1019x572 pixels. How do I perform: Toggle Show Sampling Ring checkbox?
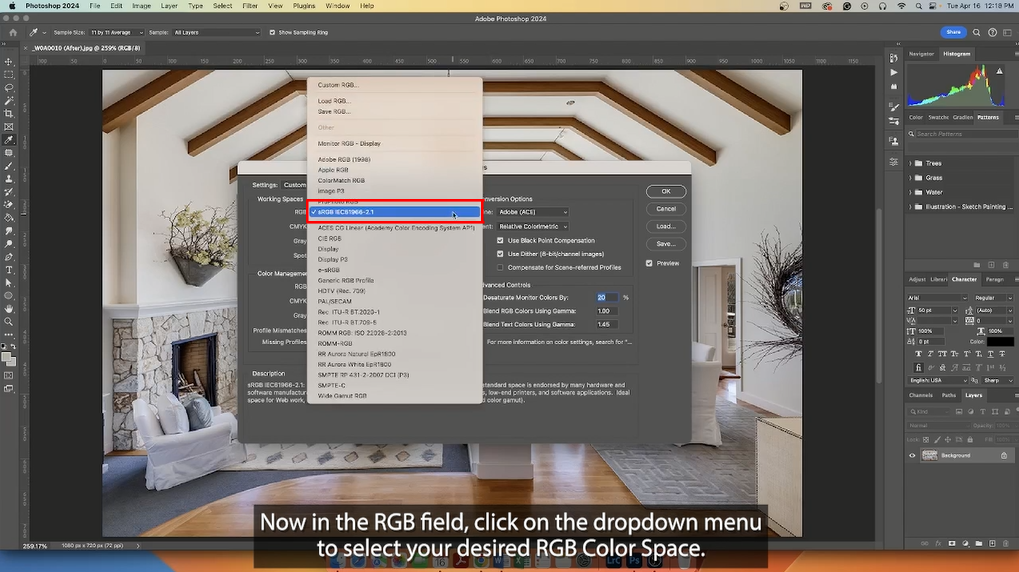[x=272, y=32]
